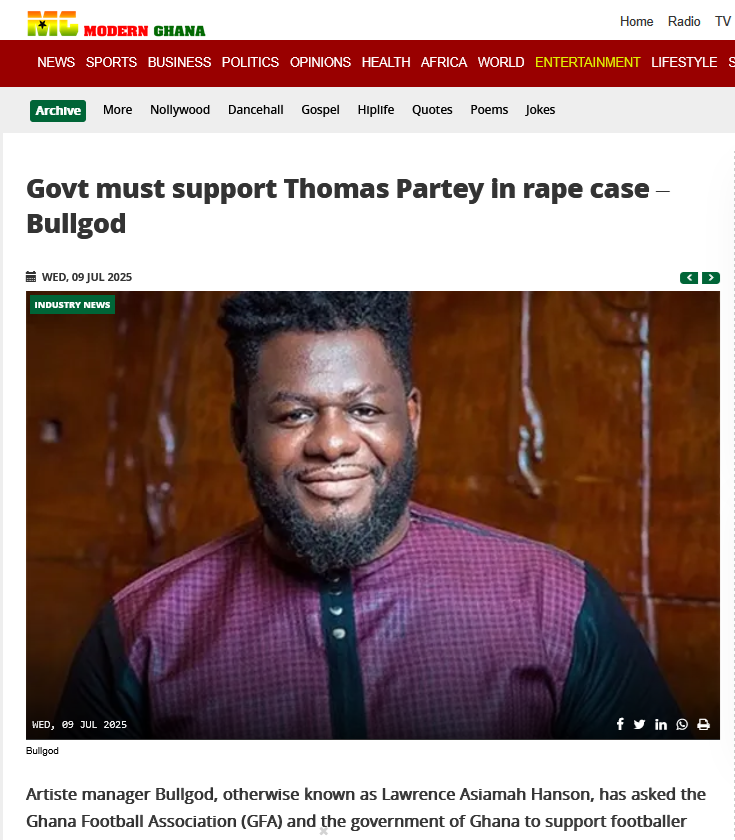735x840 pixels.
Task: Visit the Jokes section link
Action: click(x=540, y=110)
